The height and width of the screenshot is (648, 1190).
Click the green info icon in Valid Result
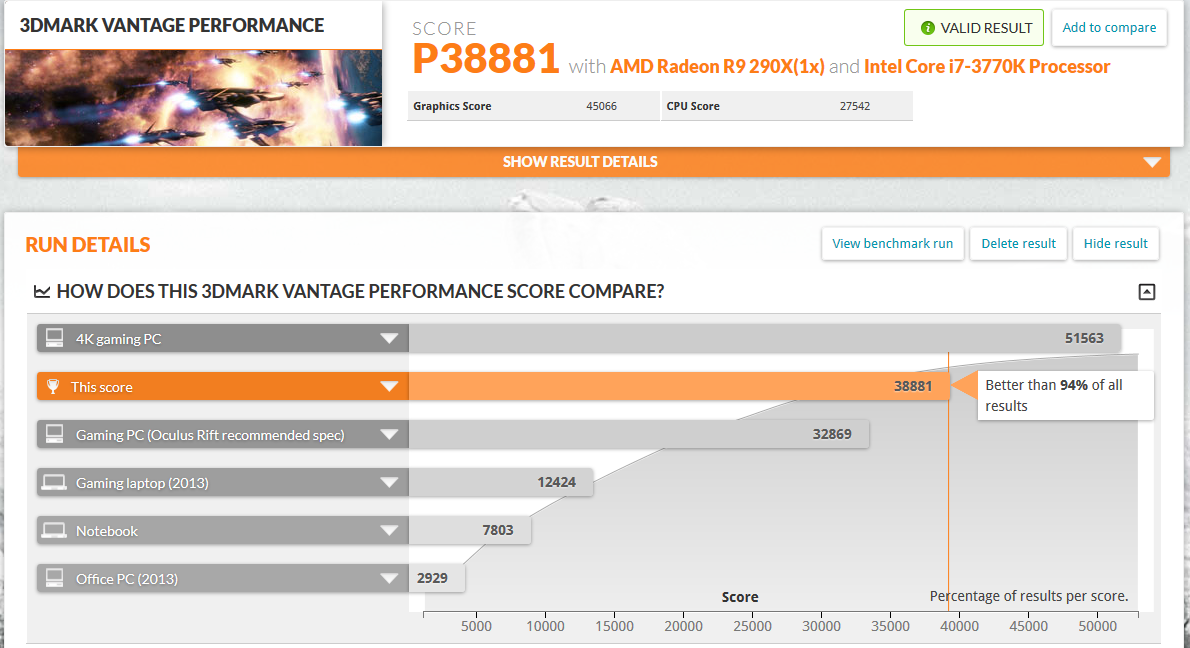(927, 28)
